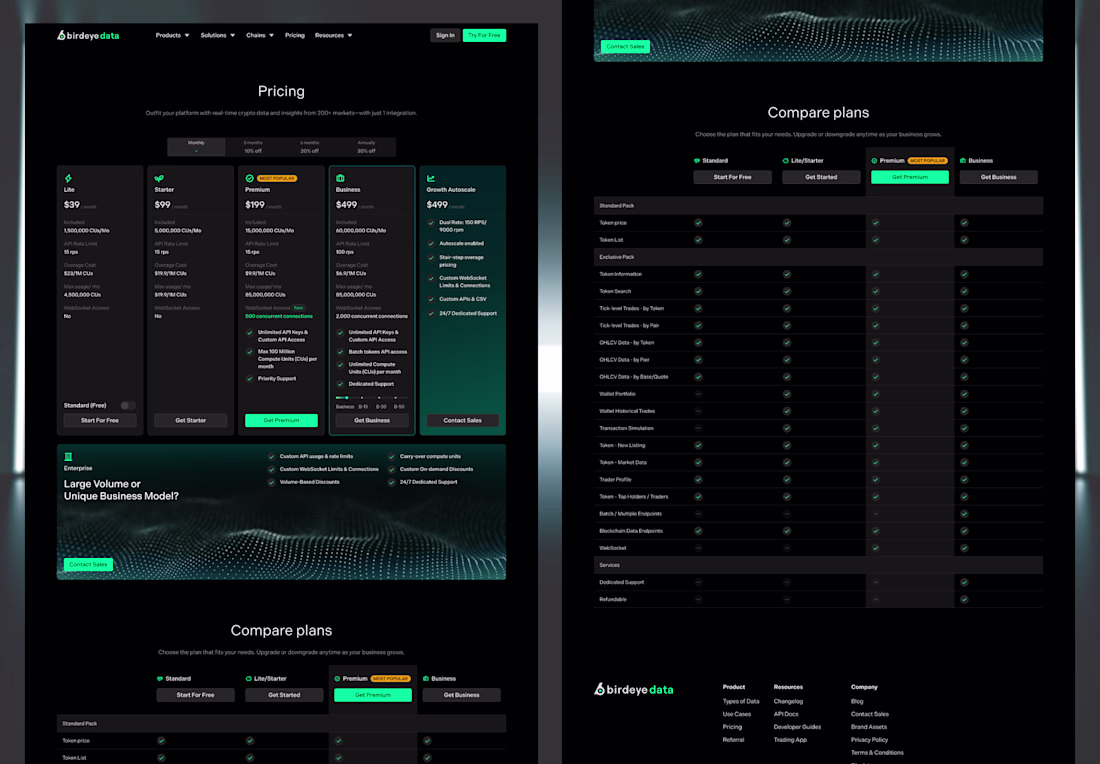
Task: Open the API Docs footer link
Action: coord(786,714)
